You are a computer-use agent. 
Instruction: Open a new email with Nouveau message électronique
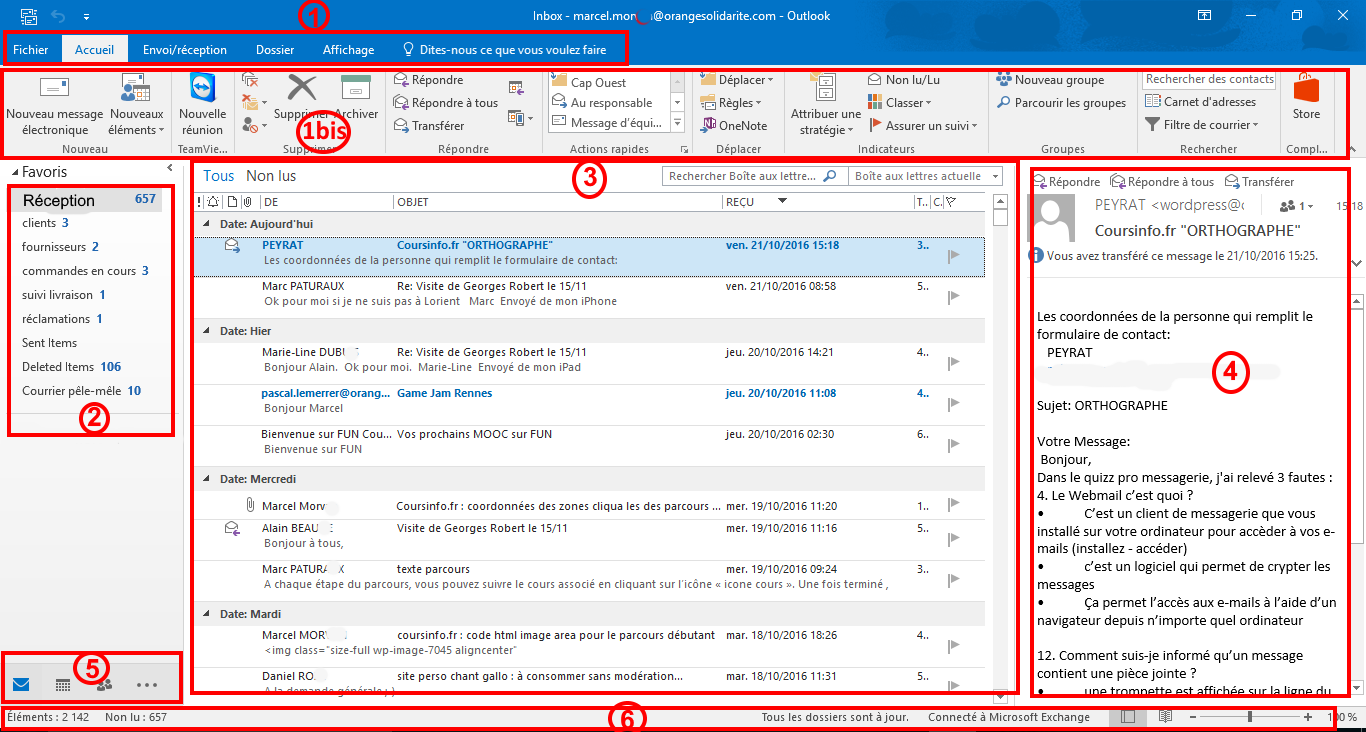(55, 105)
